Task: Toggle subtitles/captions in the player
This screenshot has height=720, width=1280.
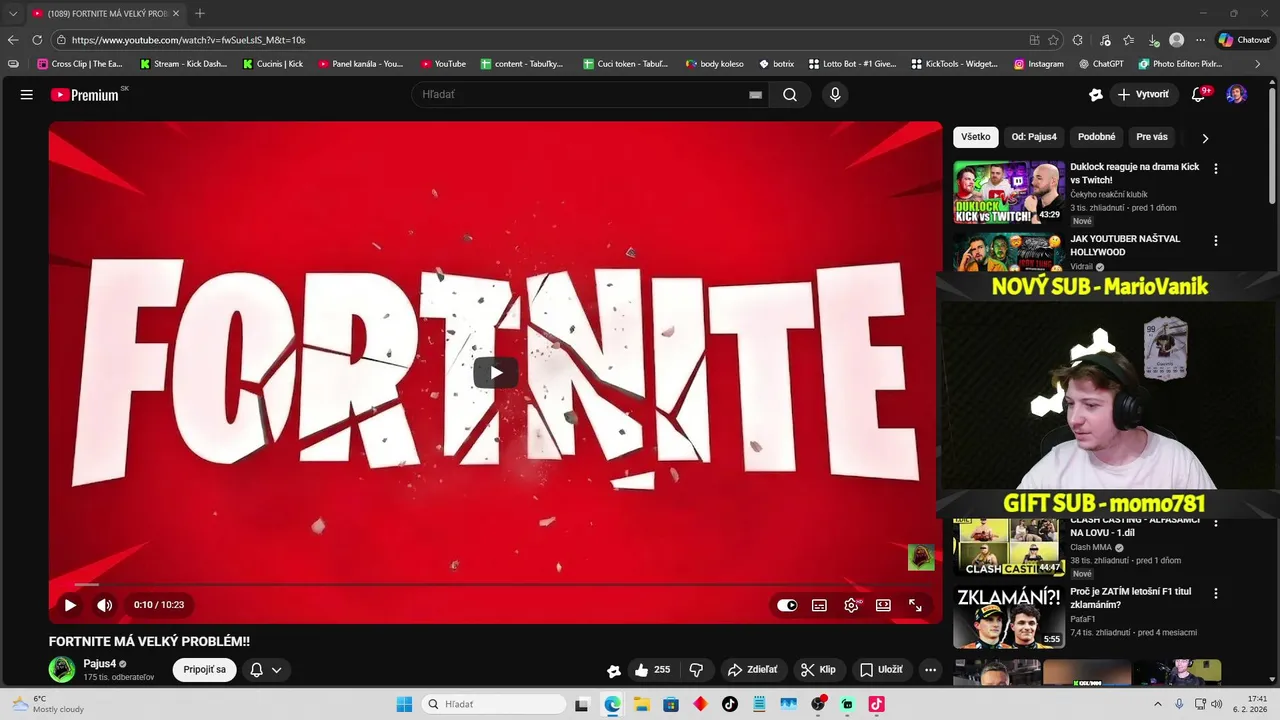Action: (819, 605)
